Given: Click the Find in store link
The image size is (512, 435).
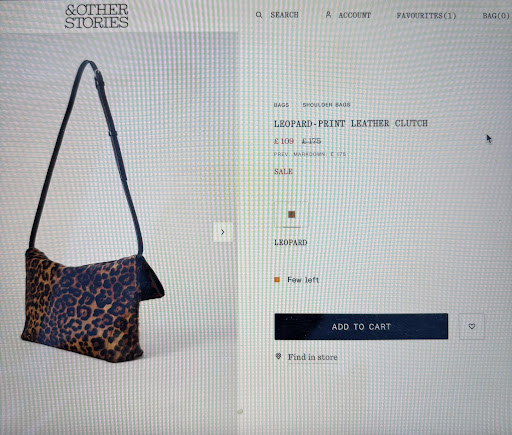Looking at the screenshot, I should coord(313,357).
